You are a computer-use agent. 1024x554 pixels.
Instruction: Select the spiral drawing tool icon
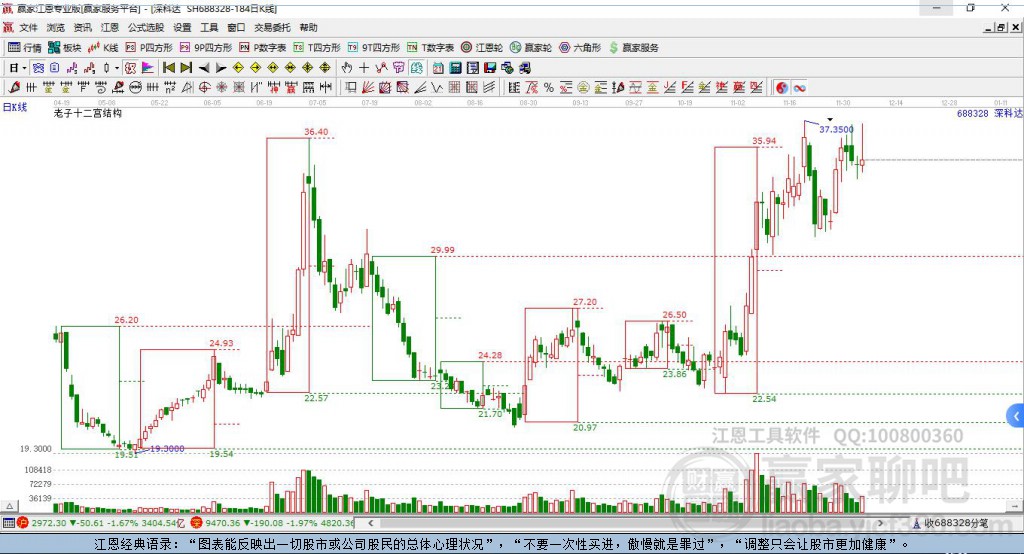coord(101,88)
